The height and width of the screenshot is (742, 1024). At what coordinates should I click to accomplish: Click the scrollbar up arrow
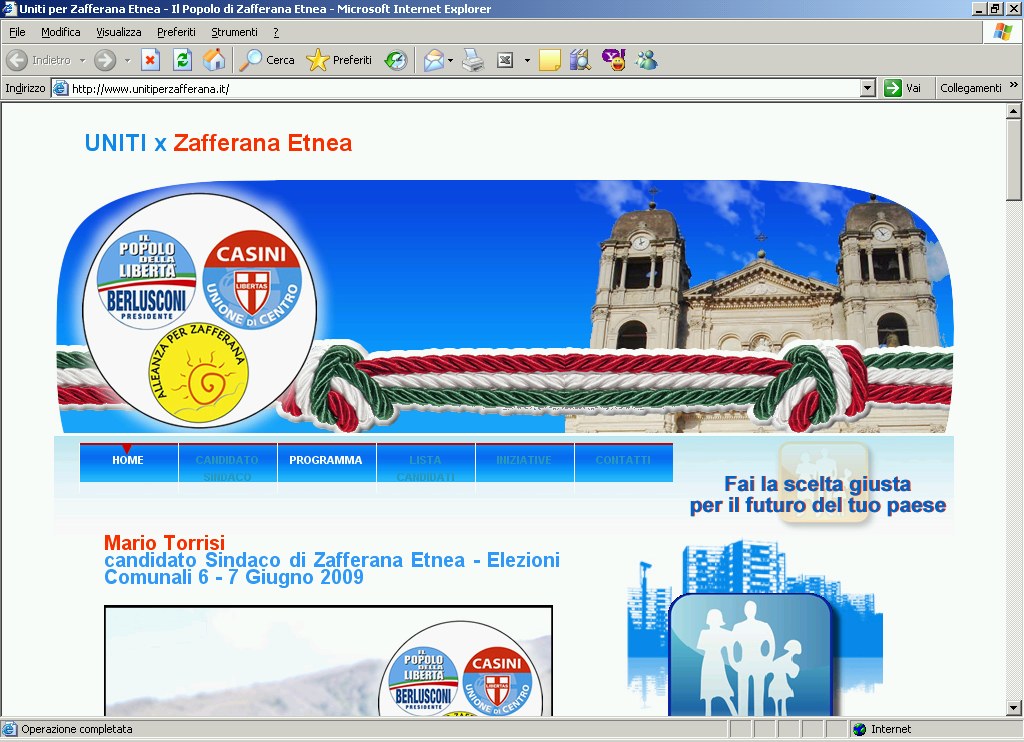coord(1013,112)
